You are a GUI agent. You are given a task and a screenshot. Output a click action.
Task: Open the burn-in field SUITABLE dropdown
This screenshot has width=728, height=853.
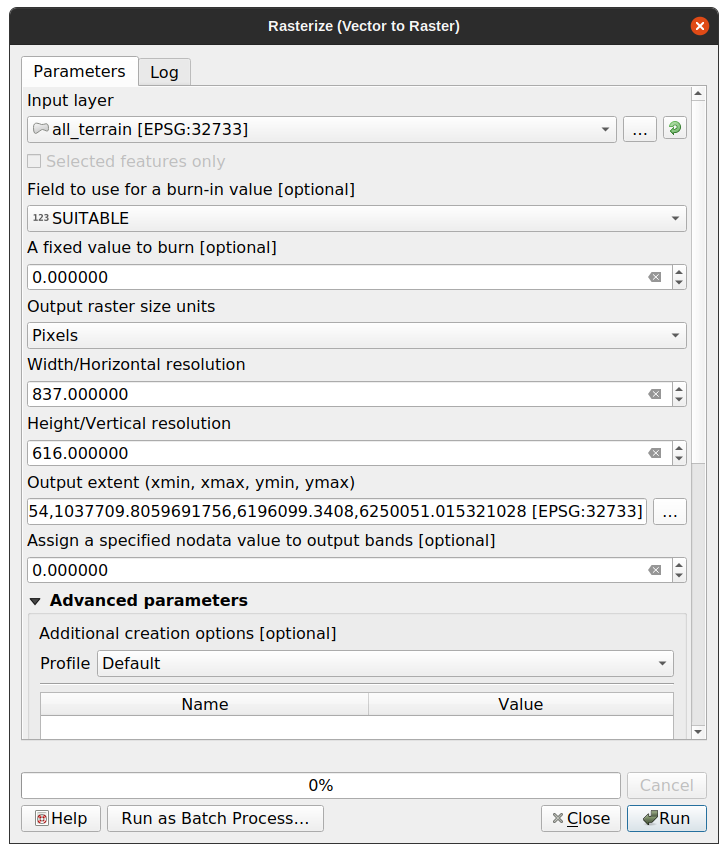pyautogui.click(x=356, y=219)
